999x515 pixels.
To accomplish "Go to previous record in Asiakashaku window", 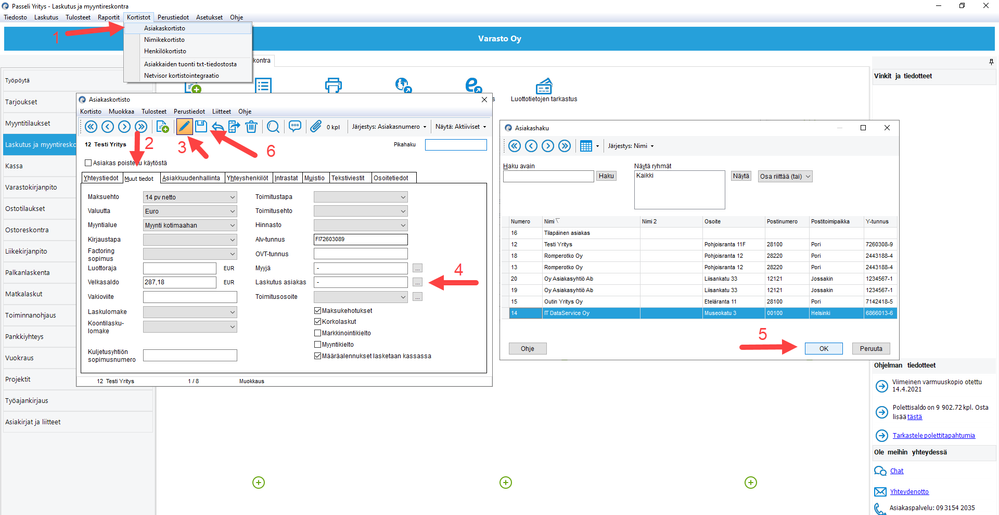I will [x=531, y=146].
